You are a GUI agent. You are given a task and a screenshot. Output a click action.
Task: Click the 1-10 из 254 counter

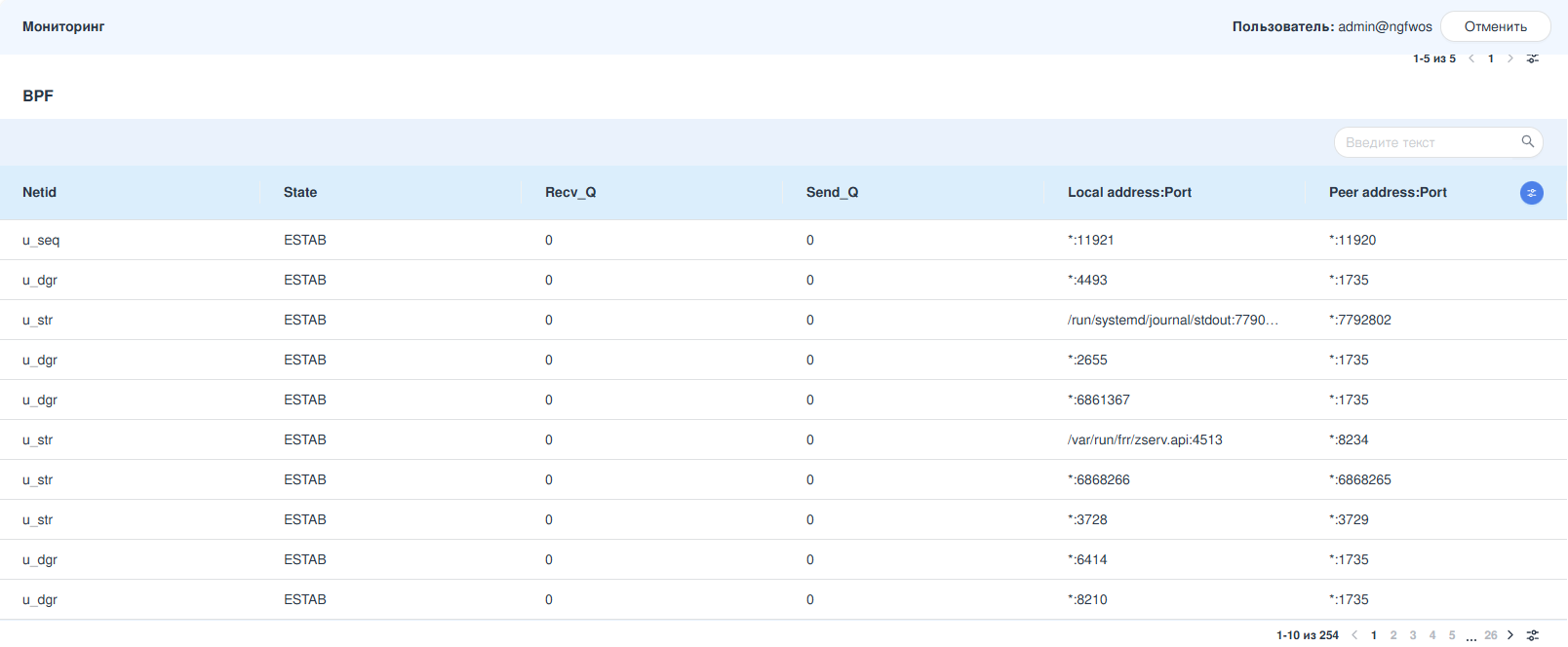point(1308,635)
